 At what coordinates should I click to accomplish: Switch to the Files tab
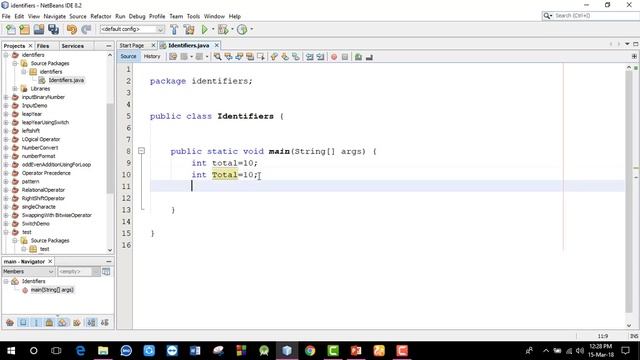[x=43, y=46]
